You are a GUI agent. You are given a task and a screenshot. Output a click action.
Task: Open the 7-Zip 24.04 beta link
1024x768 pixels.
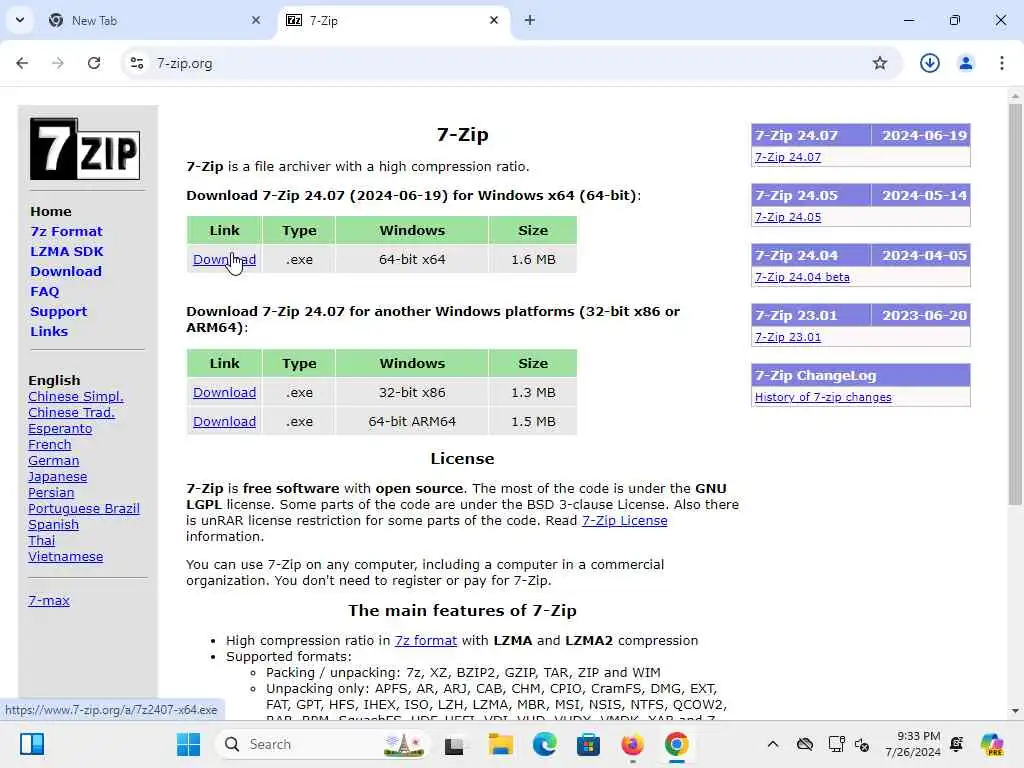point(802,277)
